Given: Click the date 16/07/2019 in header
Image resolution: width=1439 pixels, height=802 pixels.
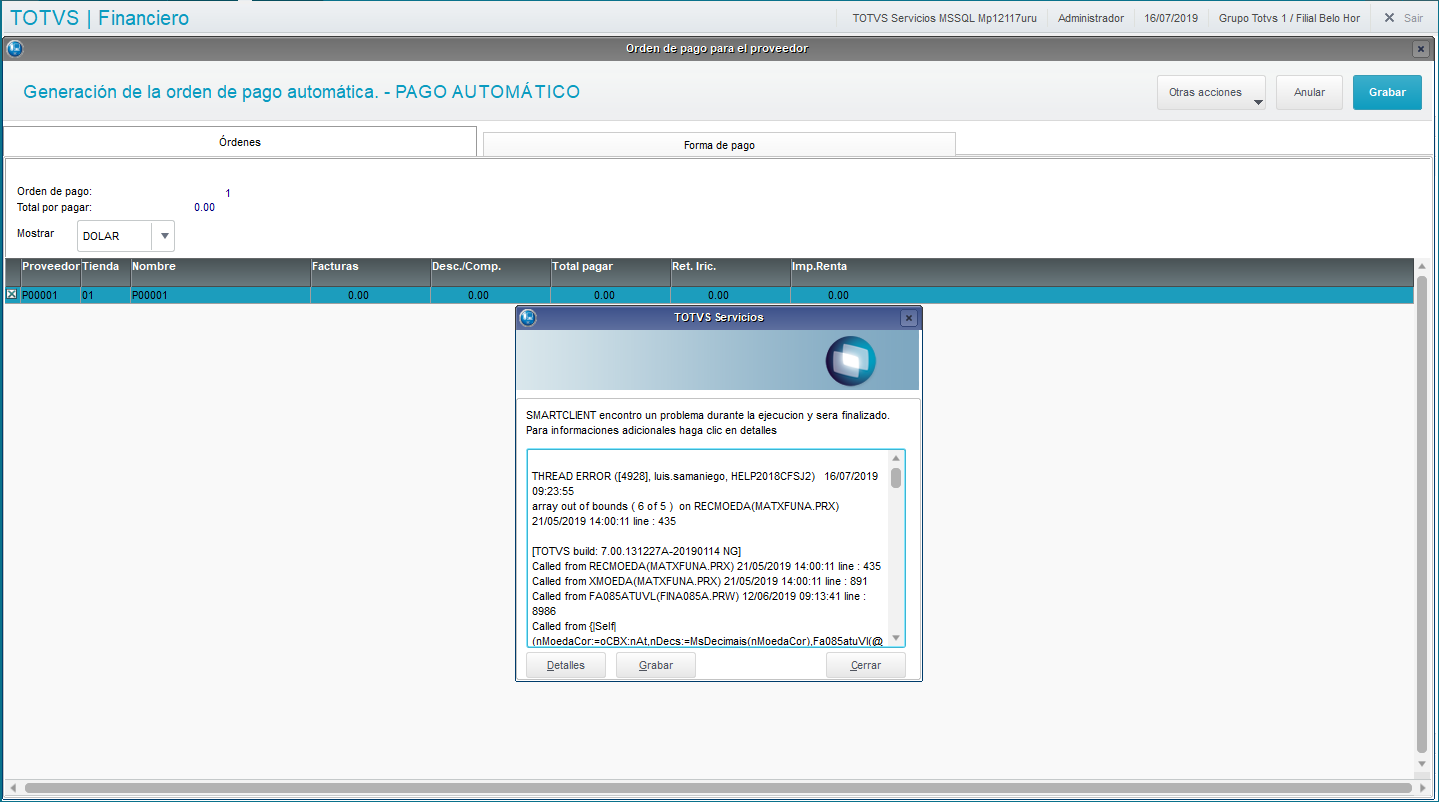Looking at the screenshot, I should tap(1171, 18).
